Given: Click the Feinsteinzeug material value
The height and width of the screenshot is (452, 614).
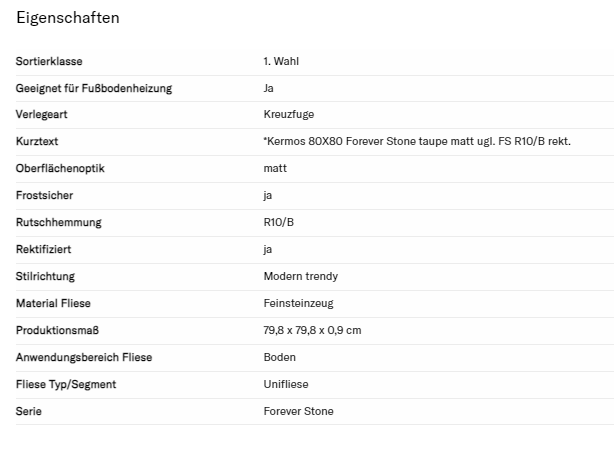Looking at the screenshot, I should 298,303.
